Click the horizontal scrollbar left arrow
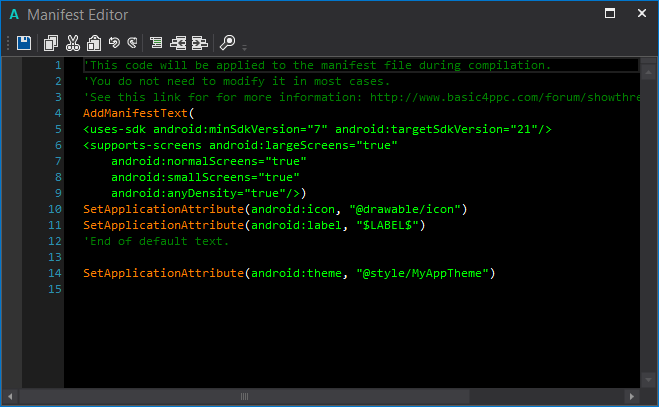The height and width of the screenshot is (407, 659). point(8,397)
